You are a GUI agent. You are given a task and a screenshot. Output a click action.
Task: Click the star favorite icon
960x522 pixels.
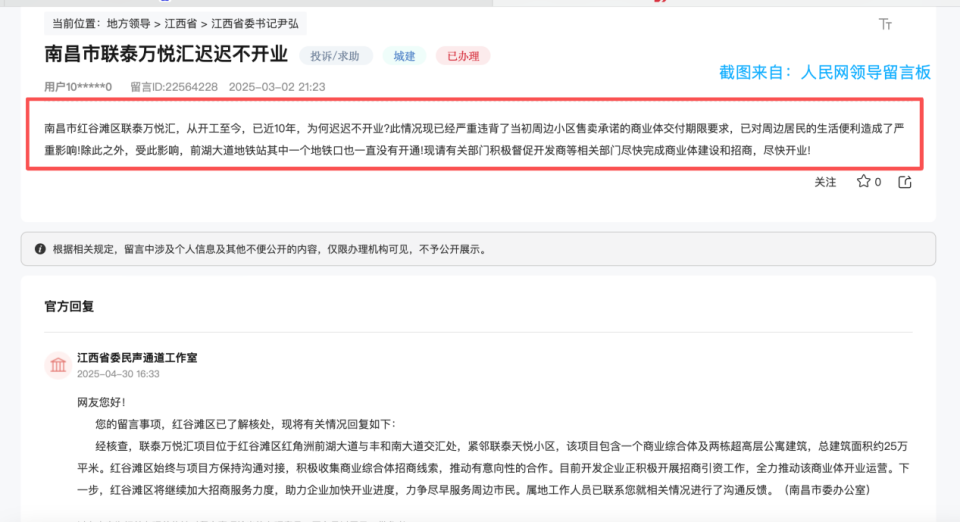point(863,181)
